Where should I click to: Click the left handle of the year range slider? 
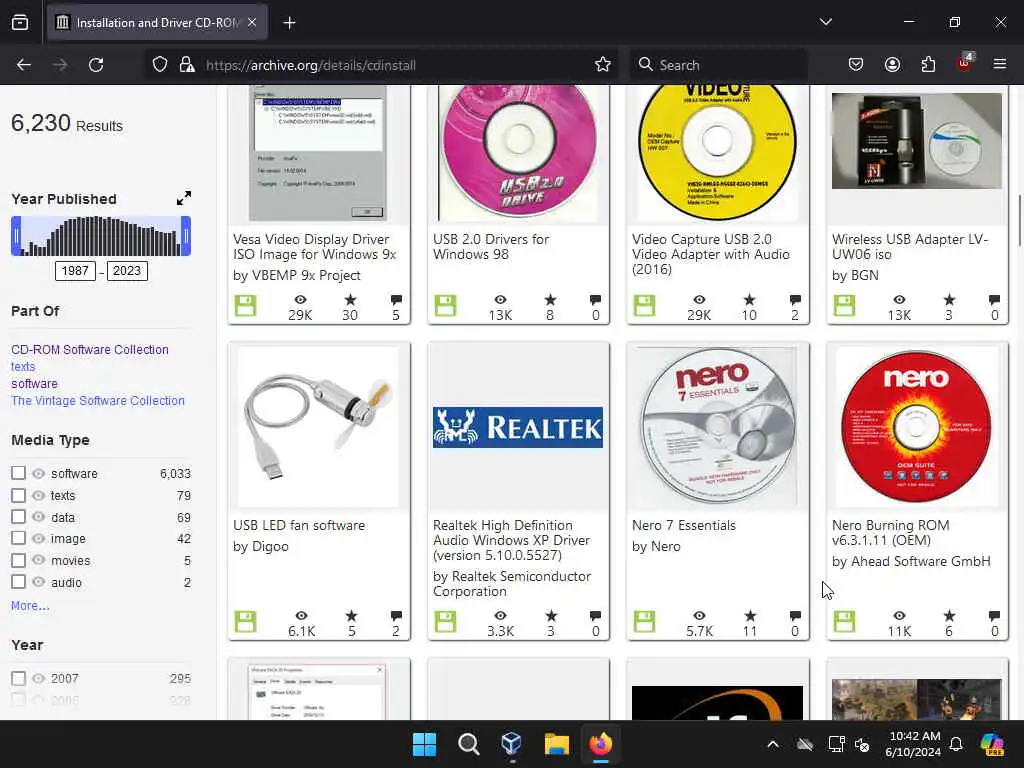pyautogui.click(x=16, y=236)
